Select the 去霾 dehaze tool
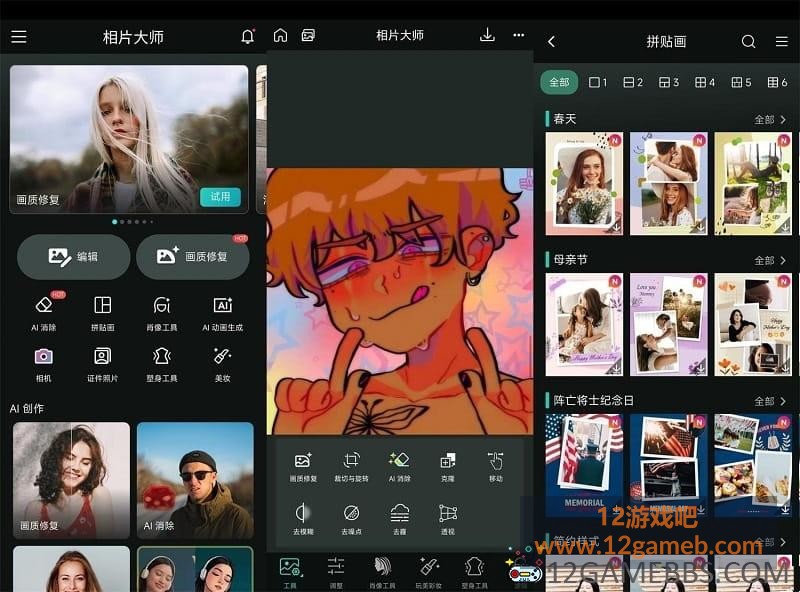 click(399, 519)
